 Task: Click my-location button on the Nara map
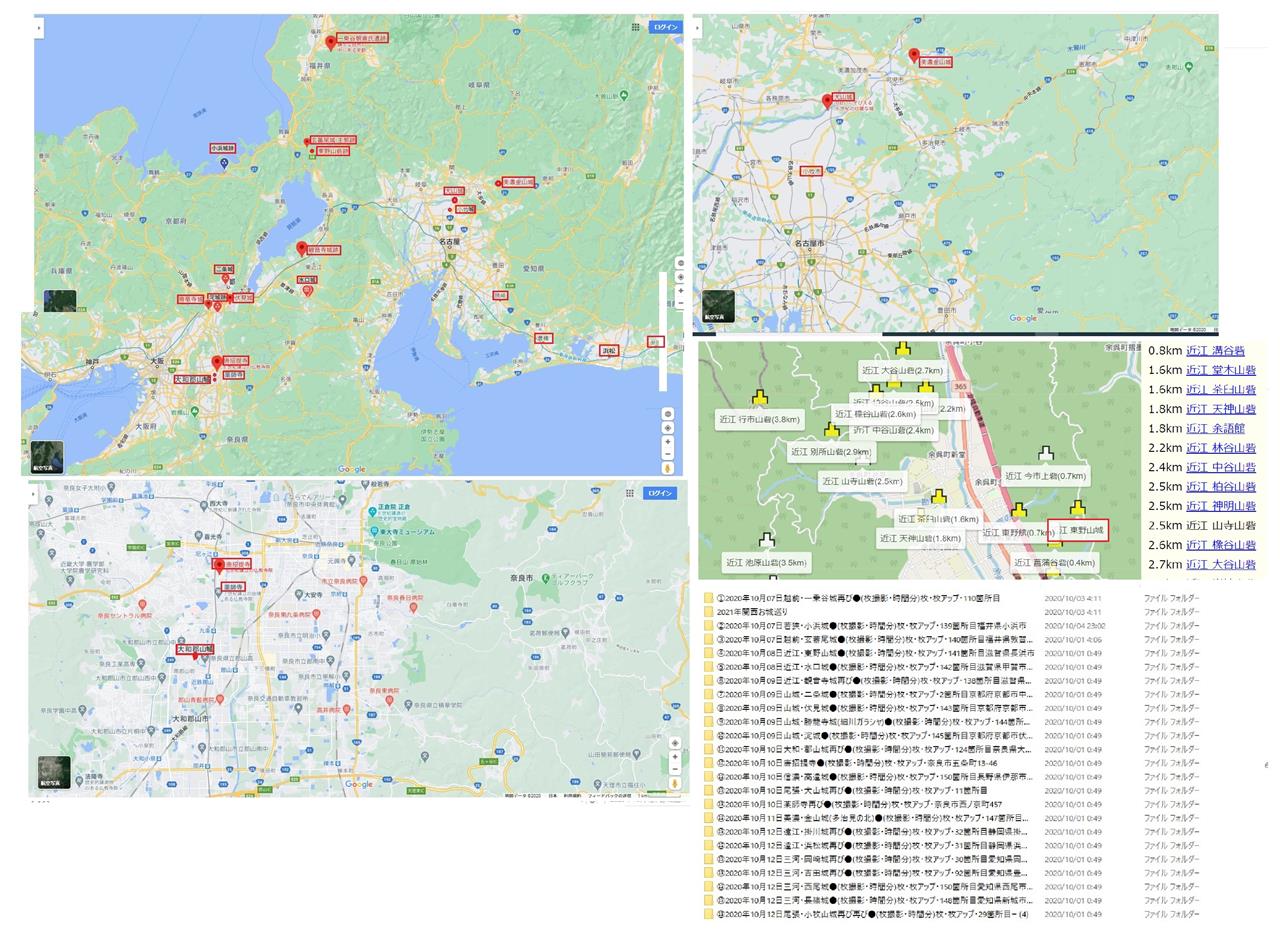pyautogui.click(x=675, y=743)
